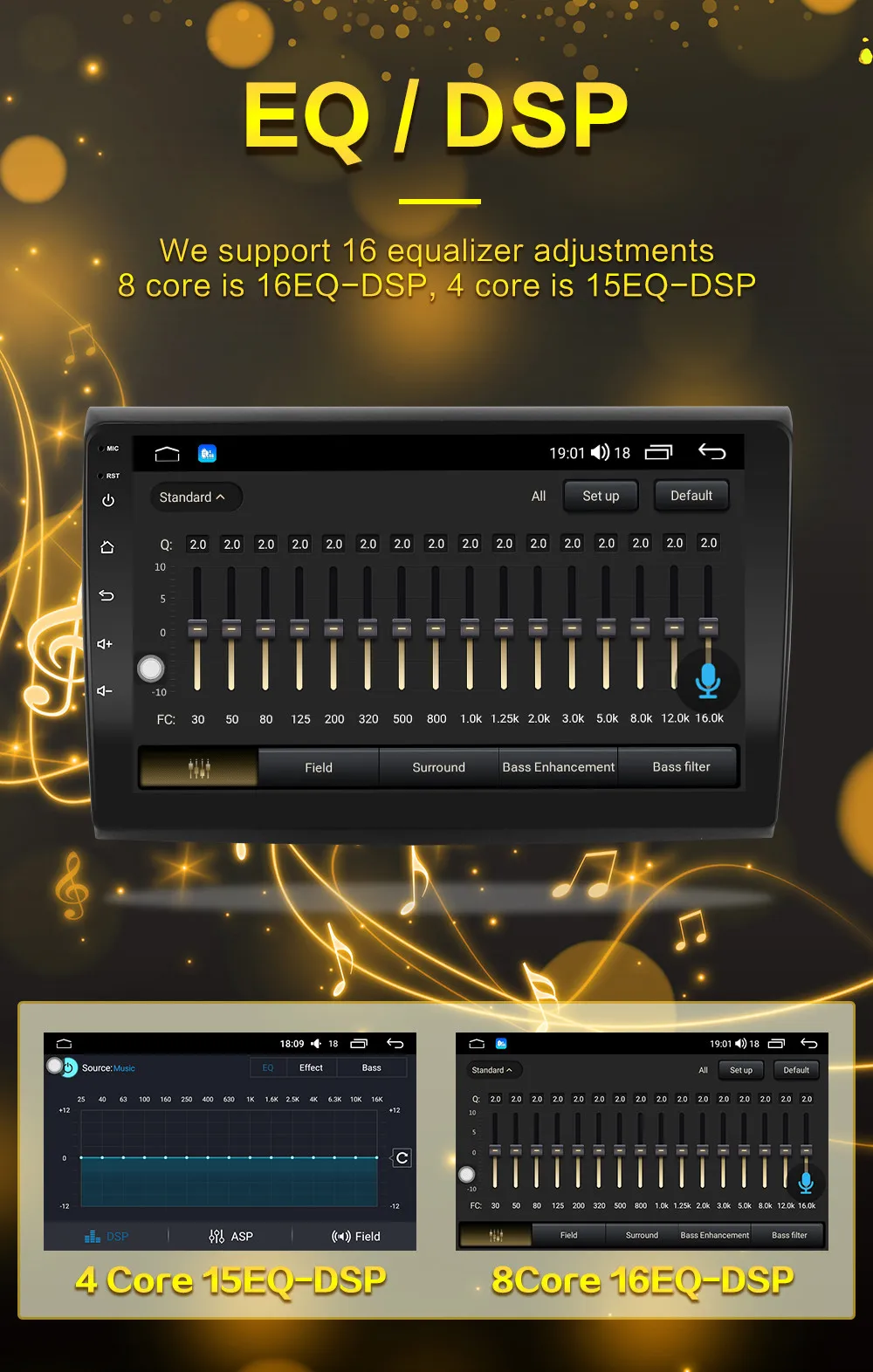Set the Q value above the 2.0k band
Viewport: 873px width, 1372px height.
point(539,543)
